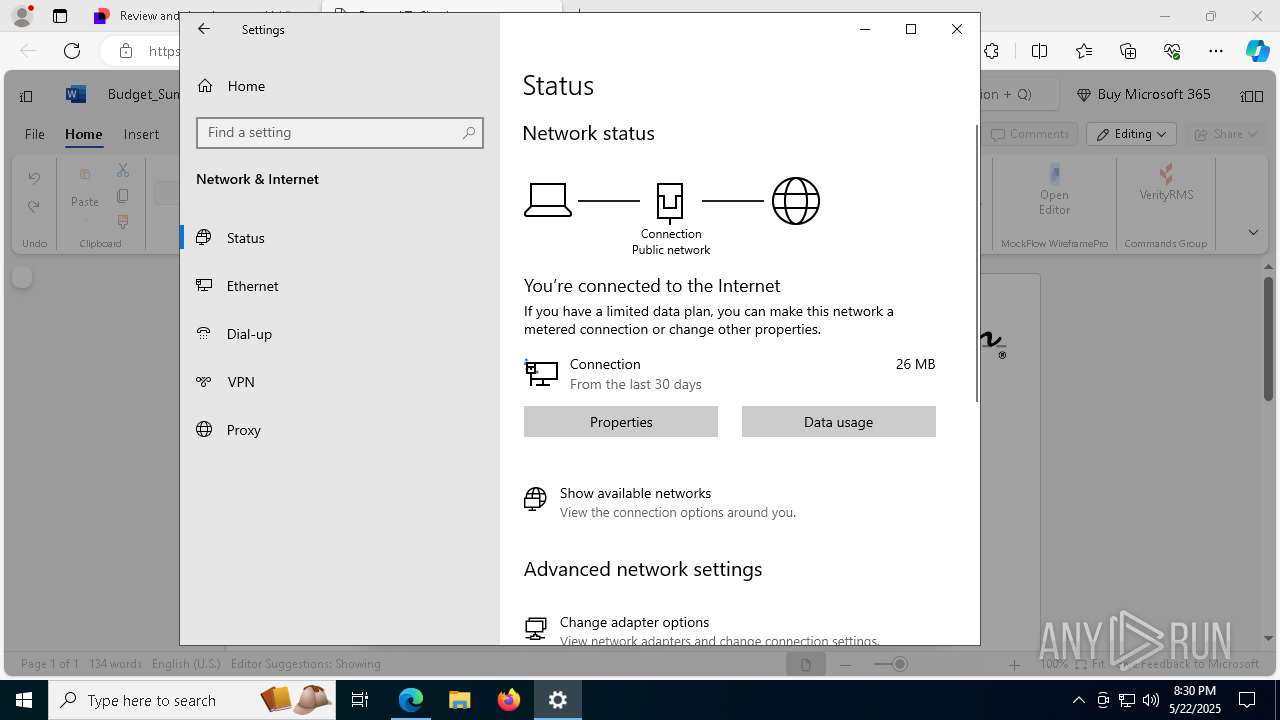Open the Editing mode dropdown in Word

pos(1131,134)
